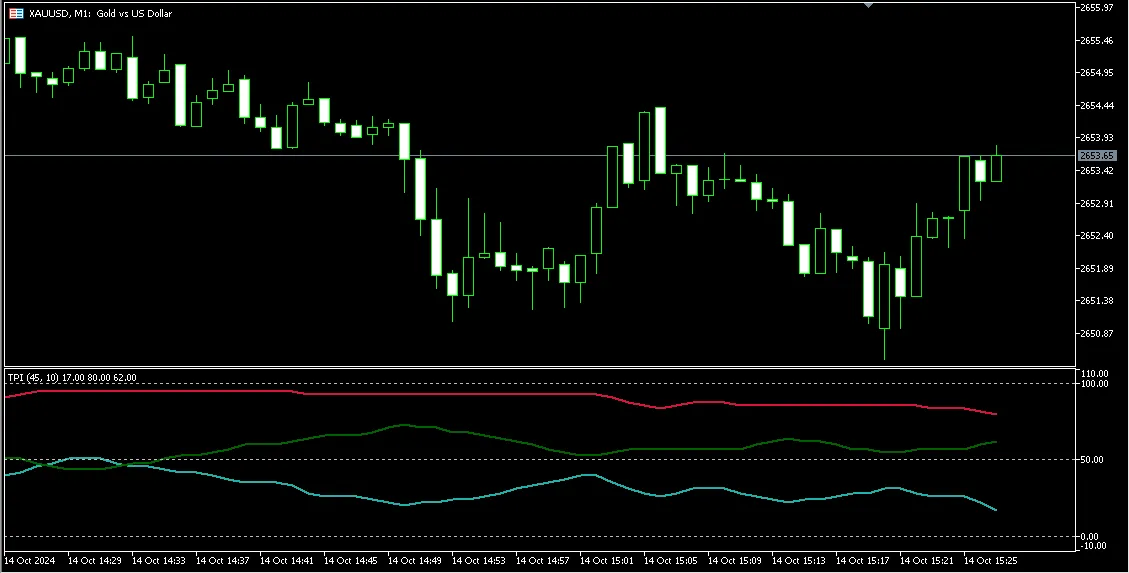Click the '14 Oct 14:45' time label
The image size is (1129, 573).
pos(351,560)
